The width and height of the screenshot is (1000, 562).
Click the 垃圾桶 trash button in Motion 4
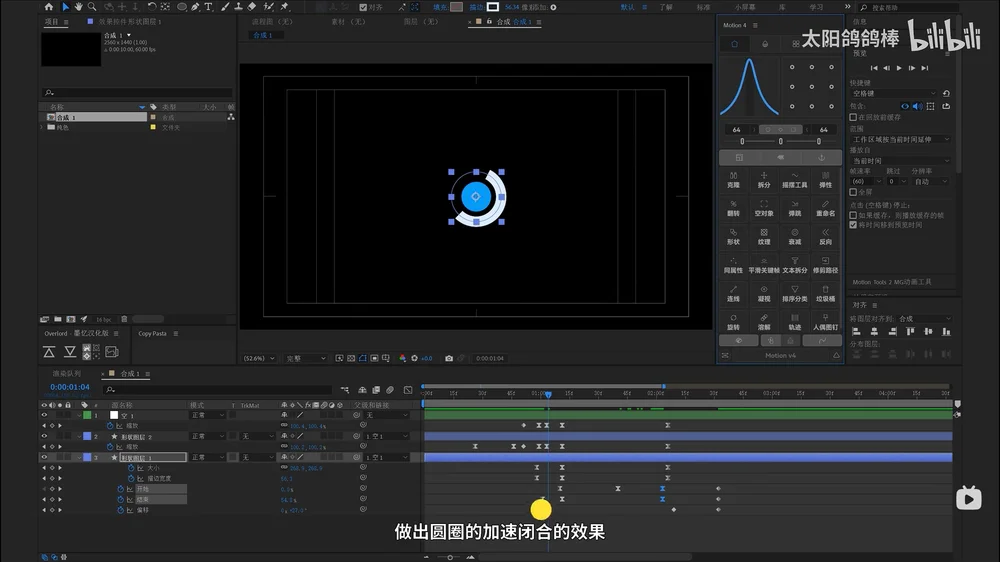(825, 293)
